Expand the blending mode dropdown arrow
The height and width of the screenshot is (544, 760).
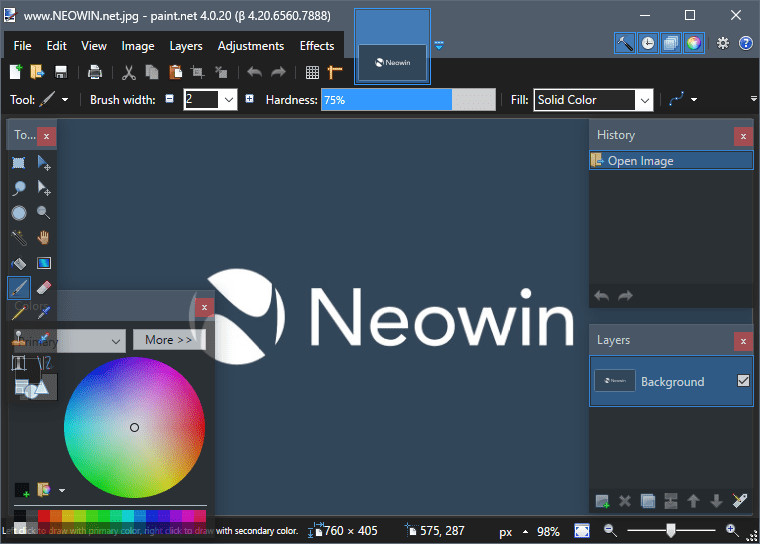[x=694, y=100]
